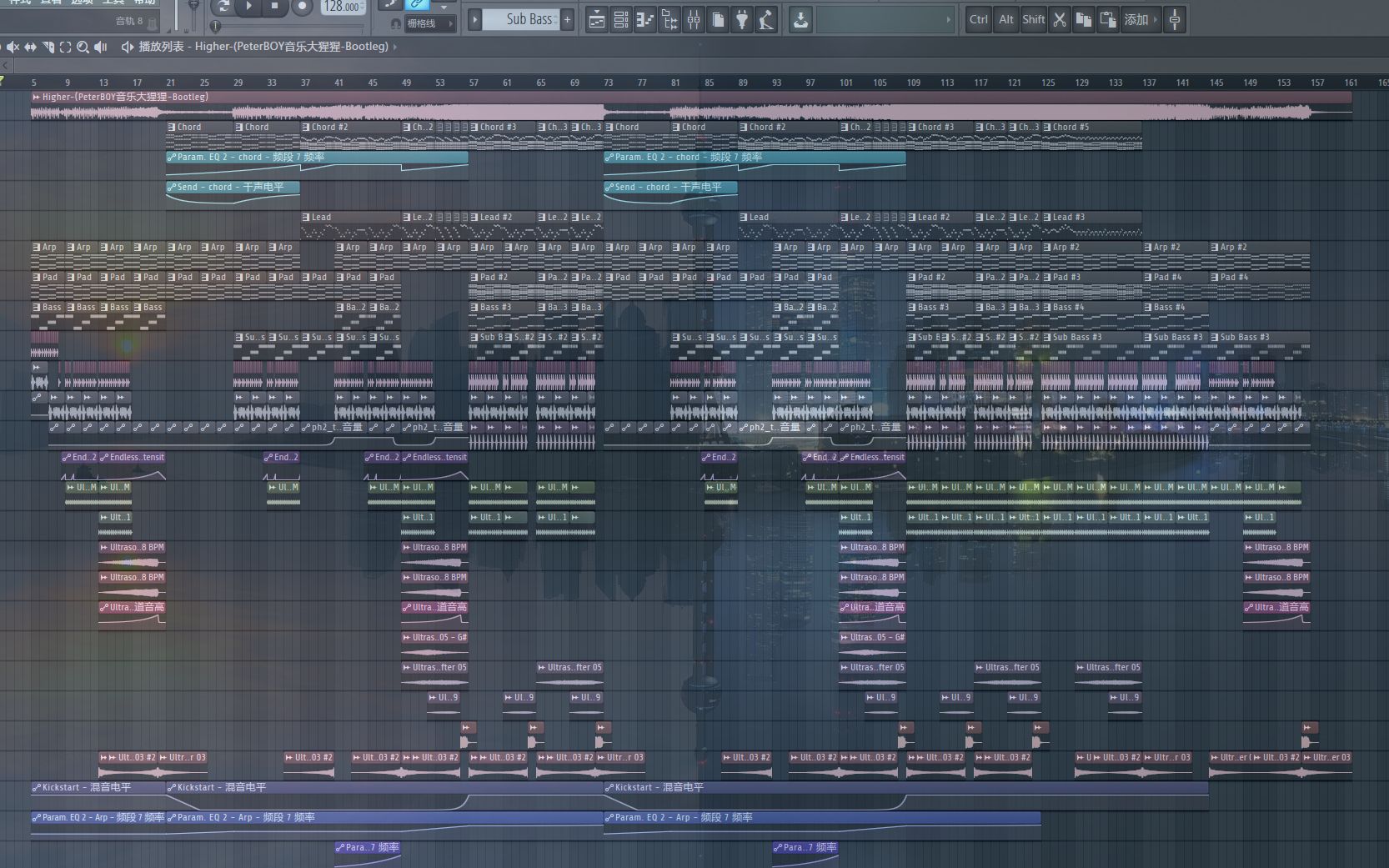This screenshot has height=868, width=1389.
Task: Click the Ctrl modifier button
Action: tap(979, 19)
